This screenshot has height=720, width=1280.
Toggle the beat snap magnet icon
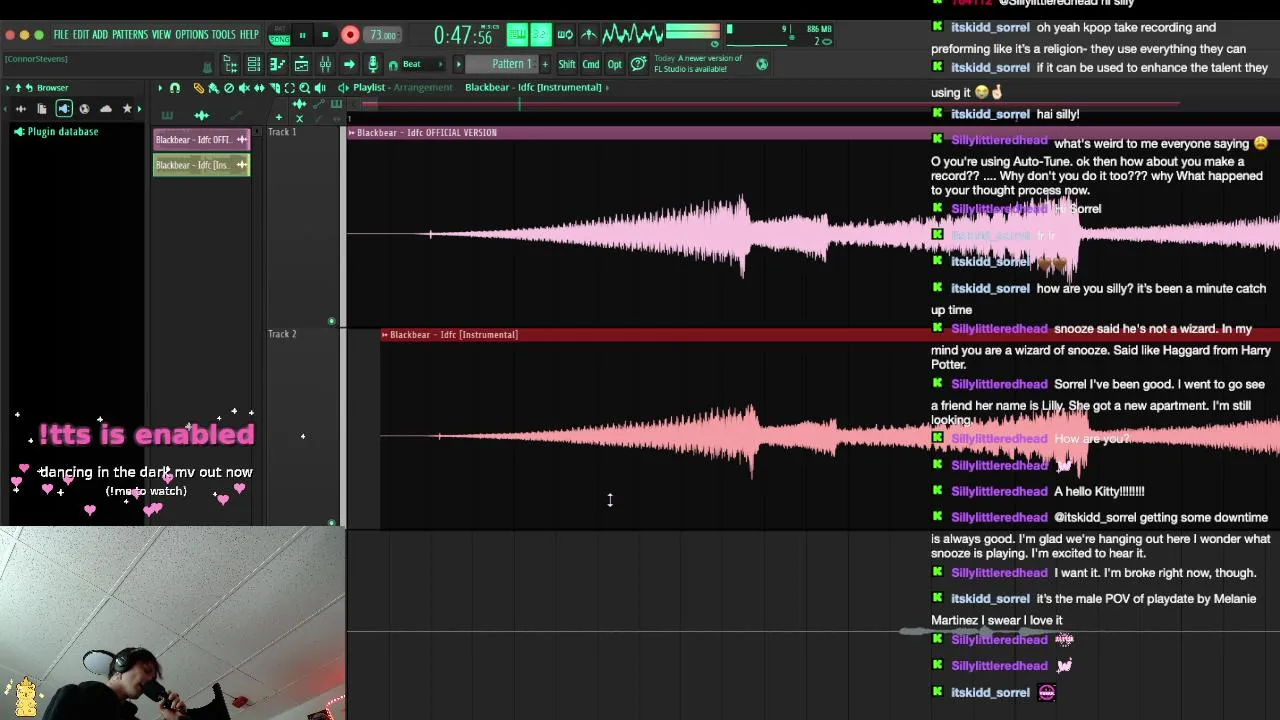point(393,65)
